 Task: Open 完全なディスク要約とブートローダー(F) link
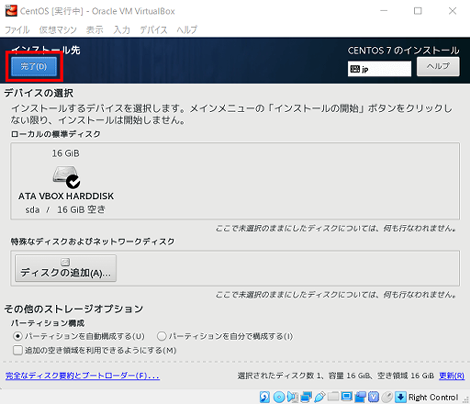pyautogui.click(x=82, y=376)
